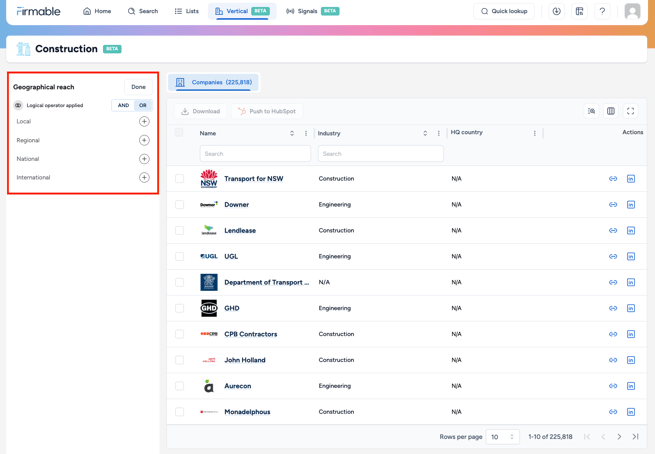The height and width of the screenshot is (454, 655).
Task: Tick the Lendlease row checkbox
Action: [180, 231]
